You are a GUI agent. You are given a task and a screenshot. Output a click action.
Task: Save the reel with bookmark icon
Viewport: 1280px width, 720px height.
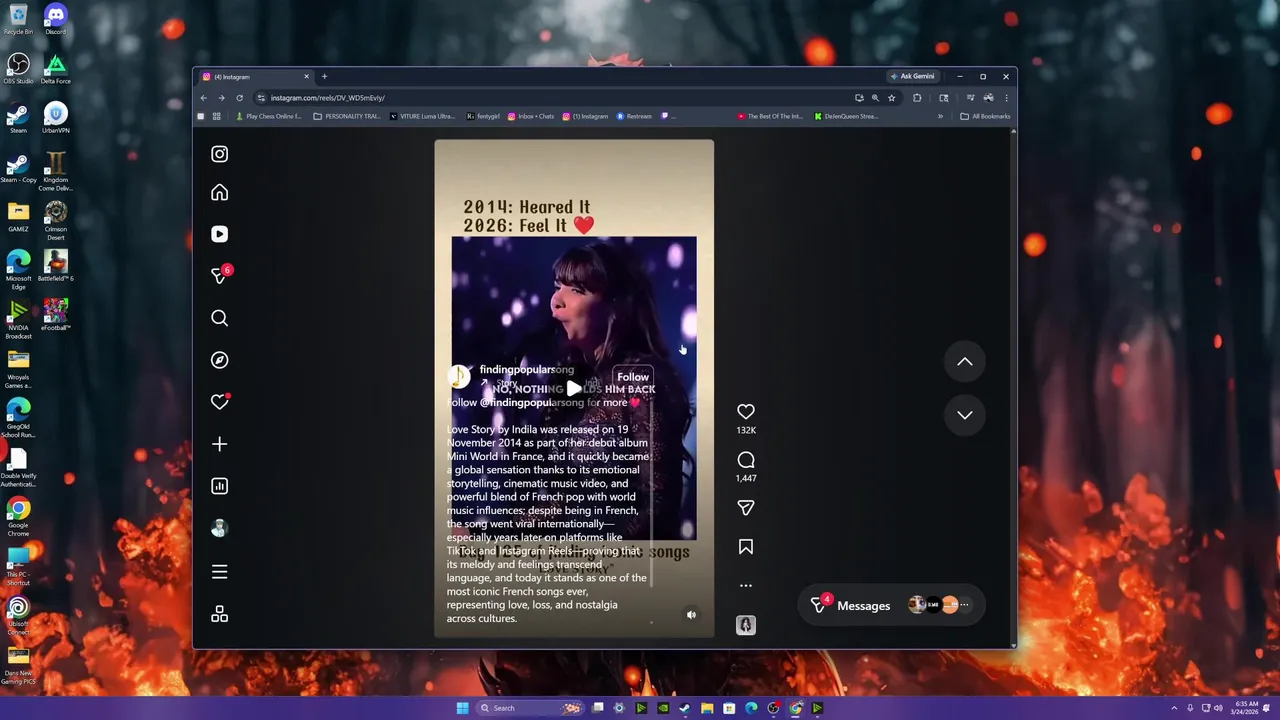pyautogui.click(x=746, y=547)
